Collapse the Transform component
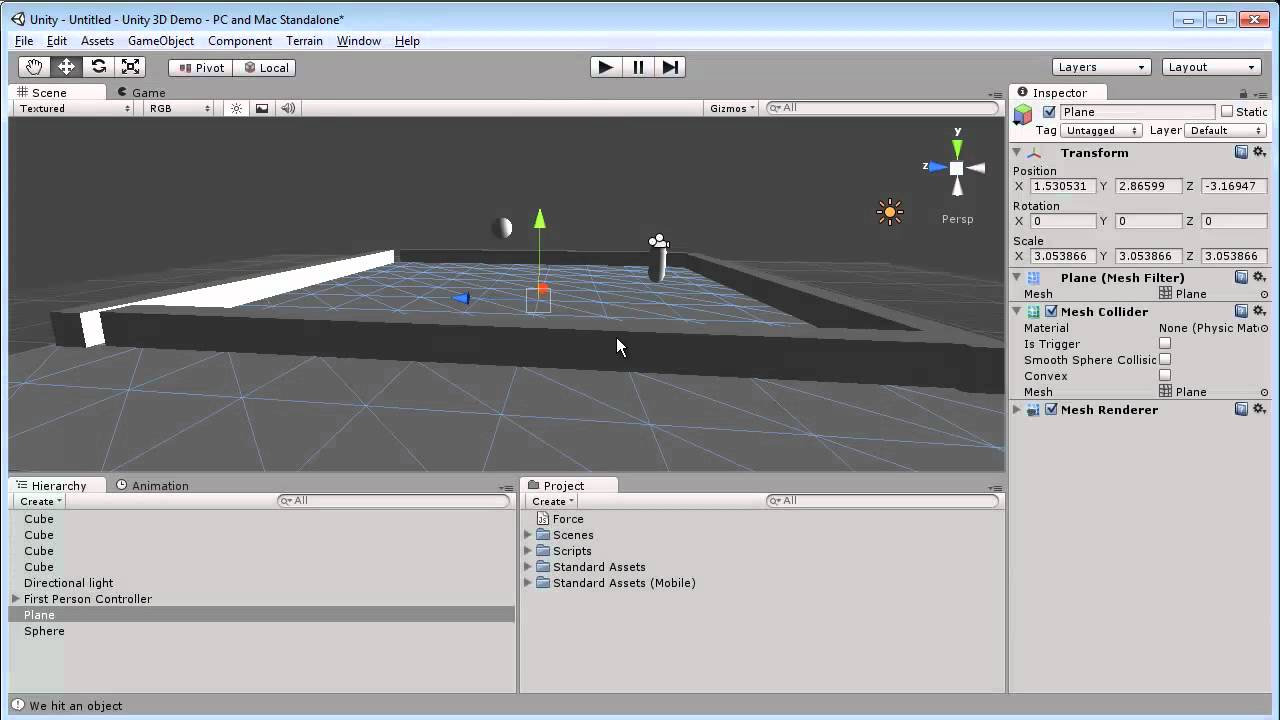This screenshot has width=1280, height=720. pyautogui.click(x=1017, y=153)
